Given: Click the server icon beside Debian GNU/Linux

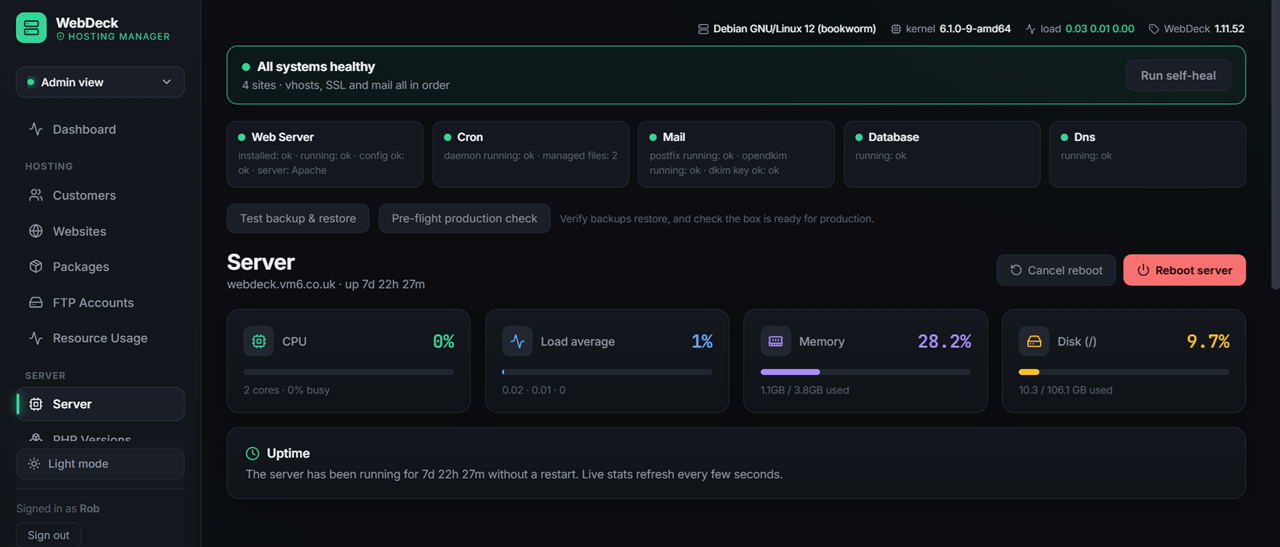Looking at the screenshot, I should click(x=703, y=29).
